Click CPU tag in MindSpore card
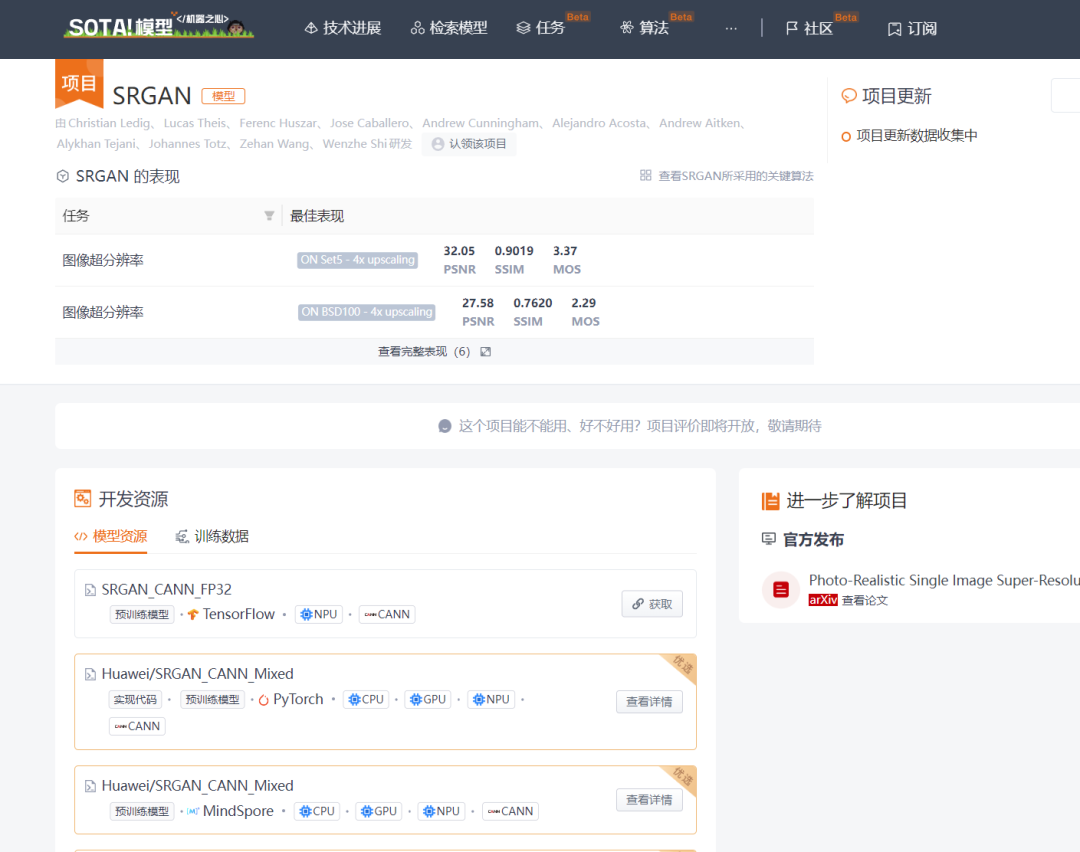The width and height of the screenshot is (1080, 852). [x=317, y=811]
